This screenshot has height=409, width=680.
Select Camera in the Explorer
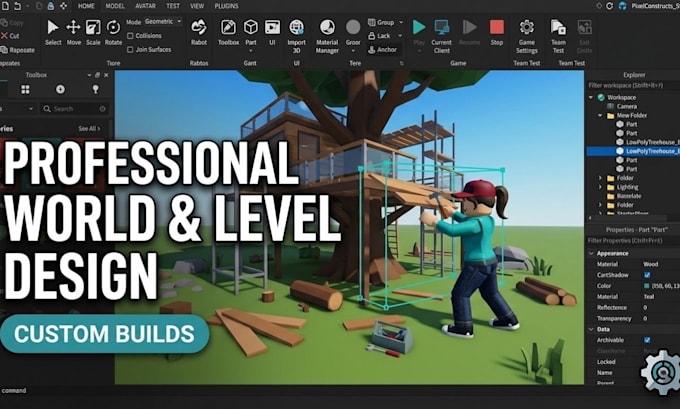[x=627, y=106]
